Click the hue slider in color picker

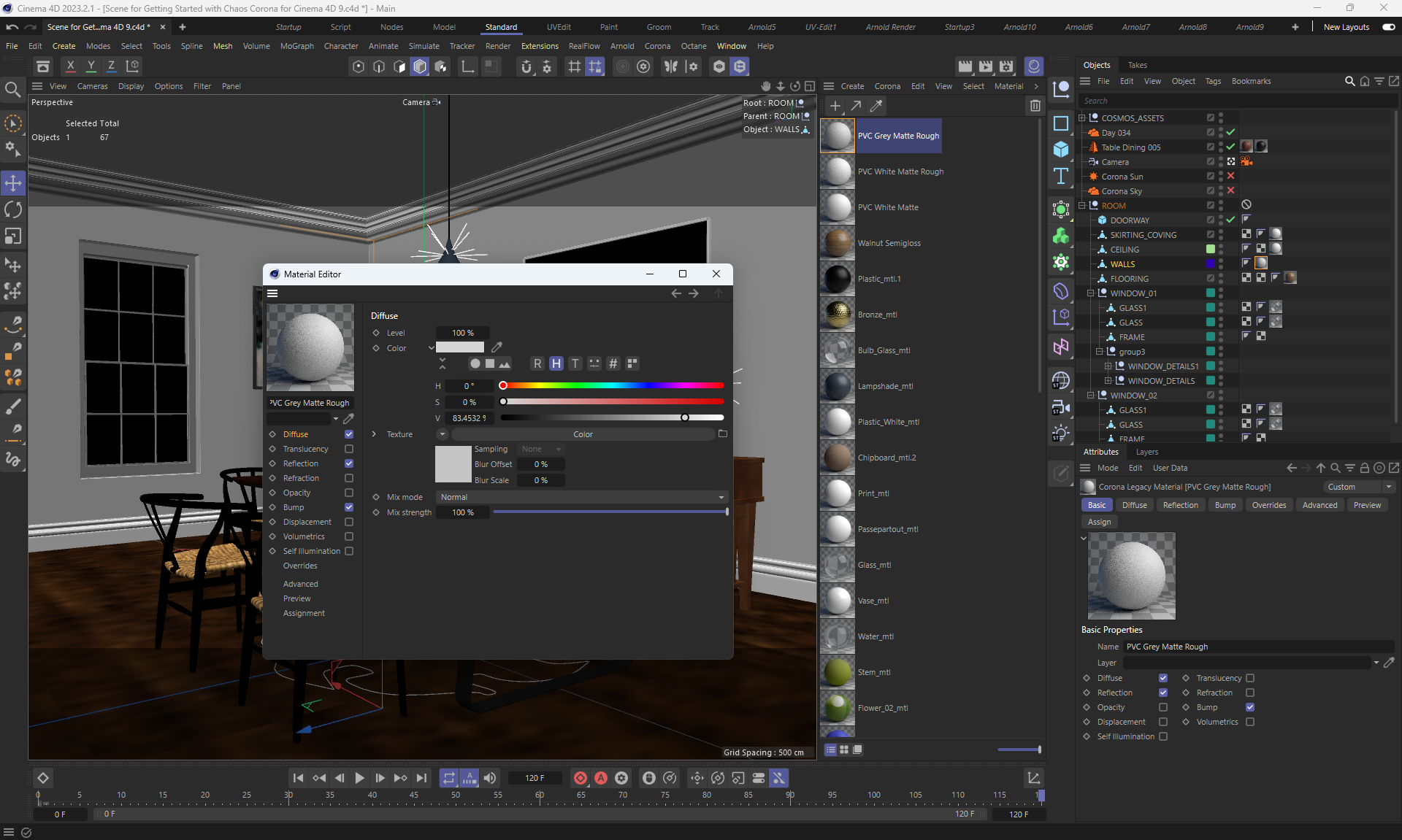click(612, 385)
